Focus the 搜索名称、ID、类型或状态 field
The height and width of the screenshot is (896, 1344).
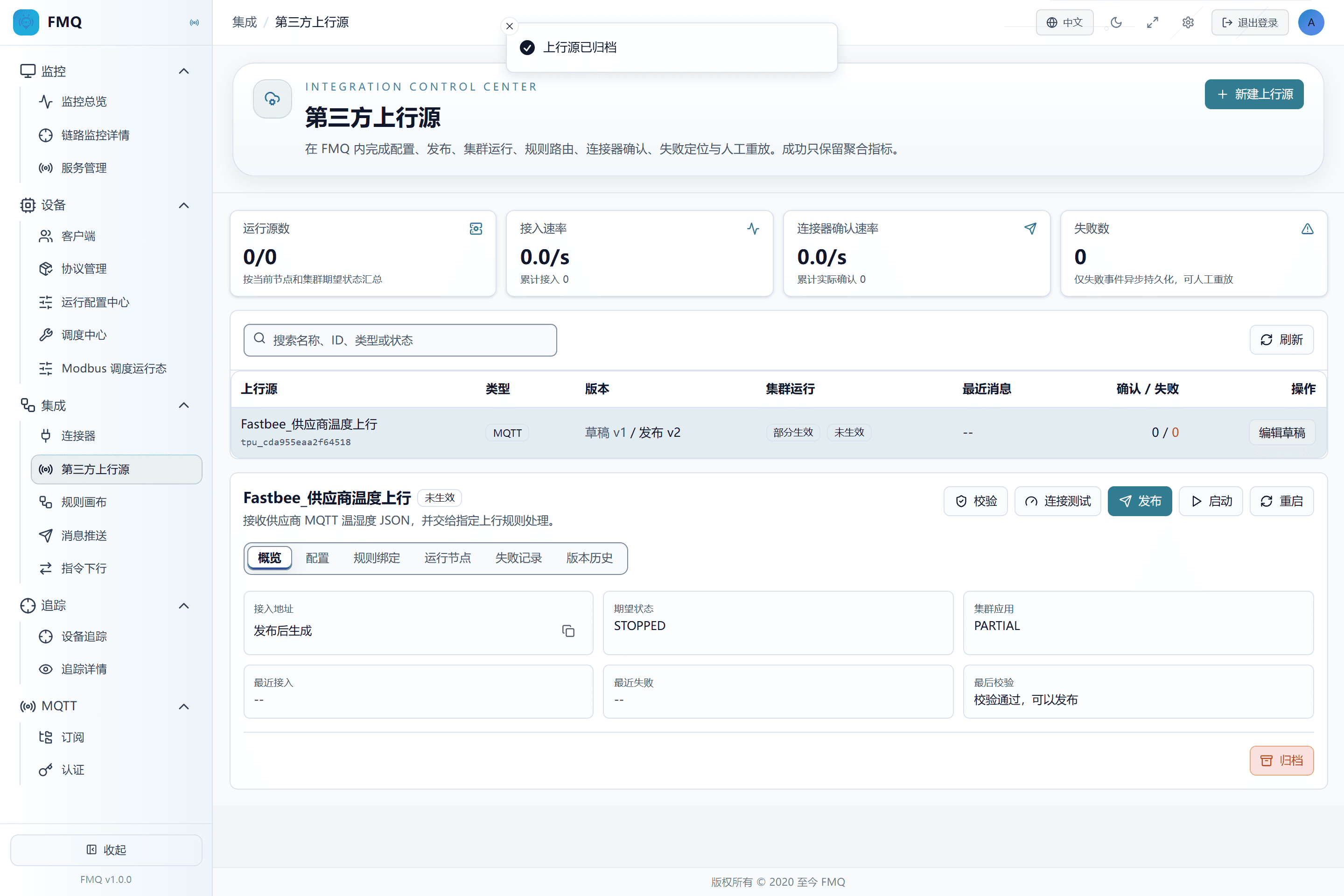400,340
